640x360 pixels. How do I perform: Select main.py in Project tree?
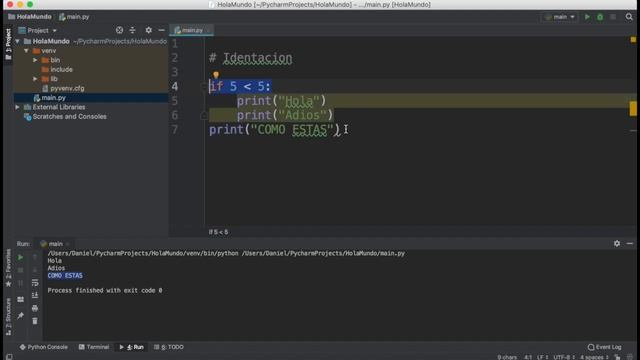coord(53,98)
